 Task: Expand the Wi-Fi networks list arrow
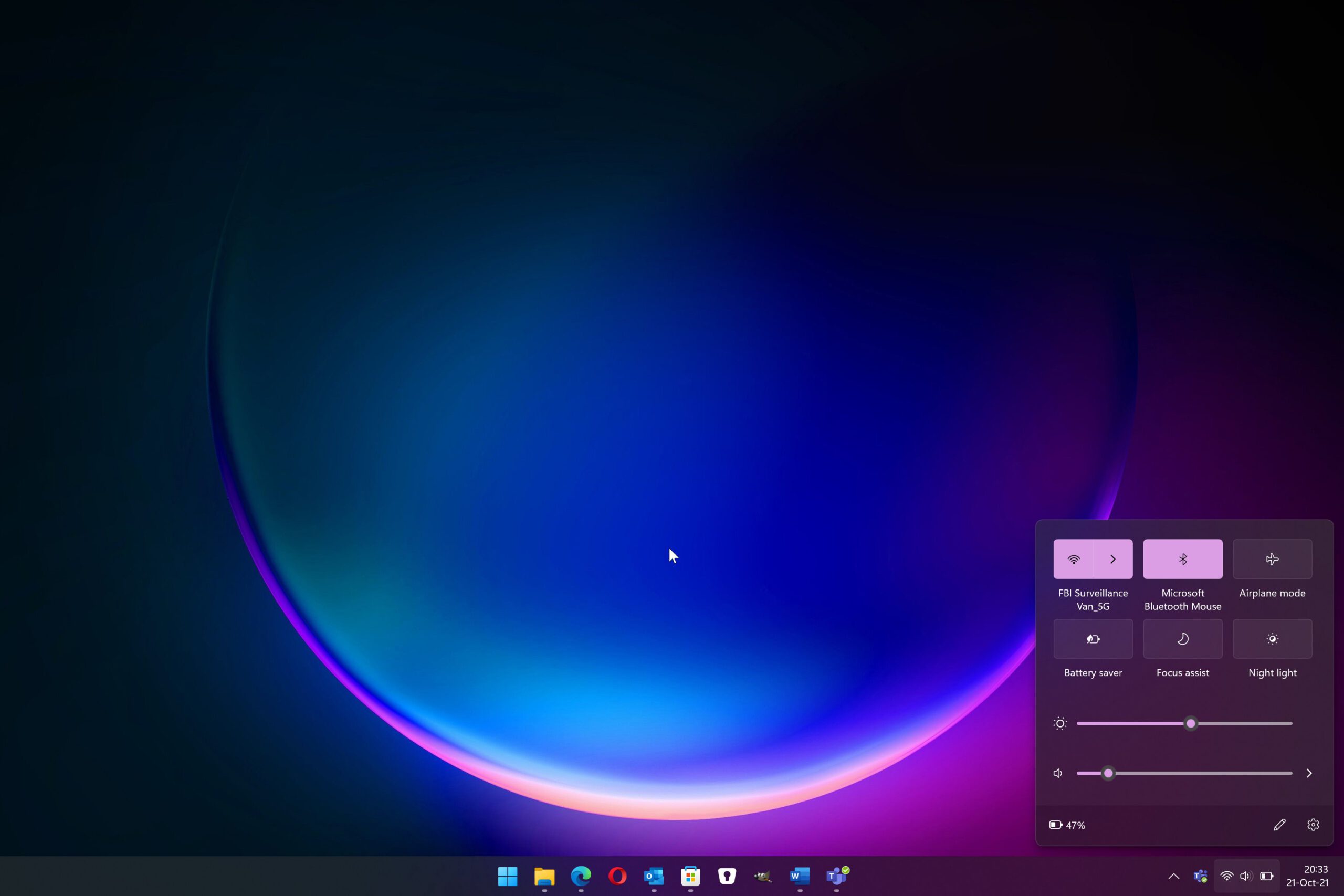(x=1113, y=559)
